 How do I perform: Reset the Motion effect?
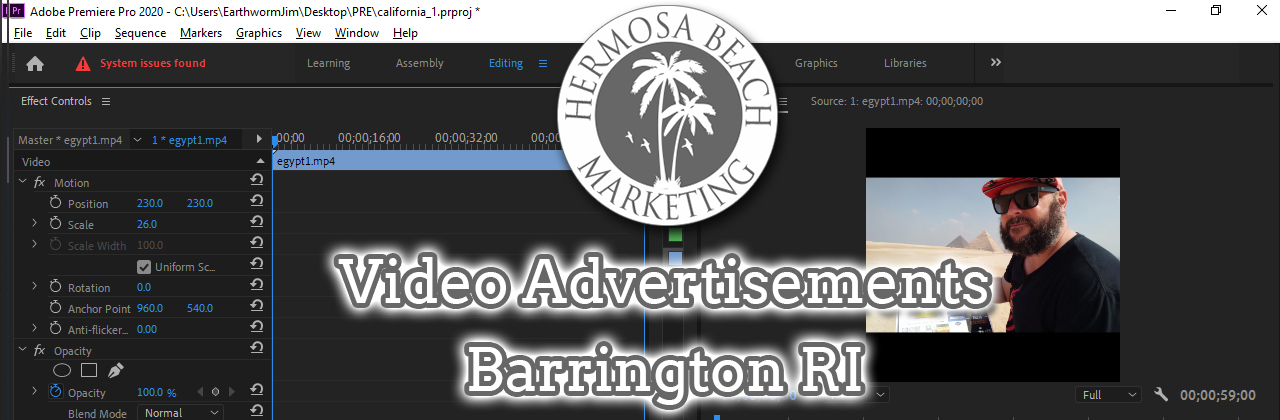257,182
